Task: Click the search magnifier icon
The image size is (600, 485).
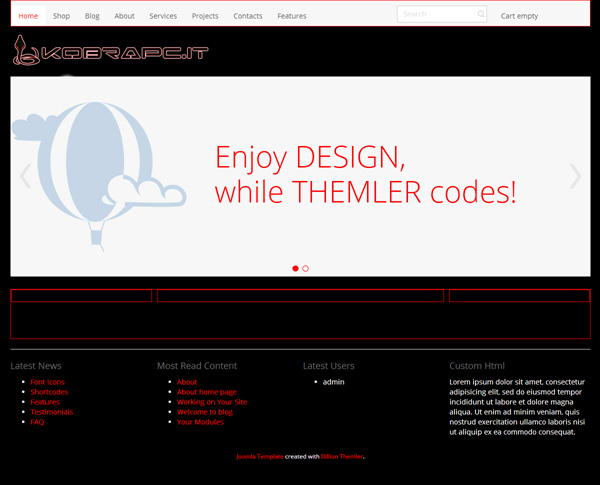Action: [481, 14]
